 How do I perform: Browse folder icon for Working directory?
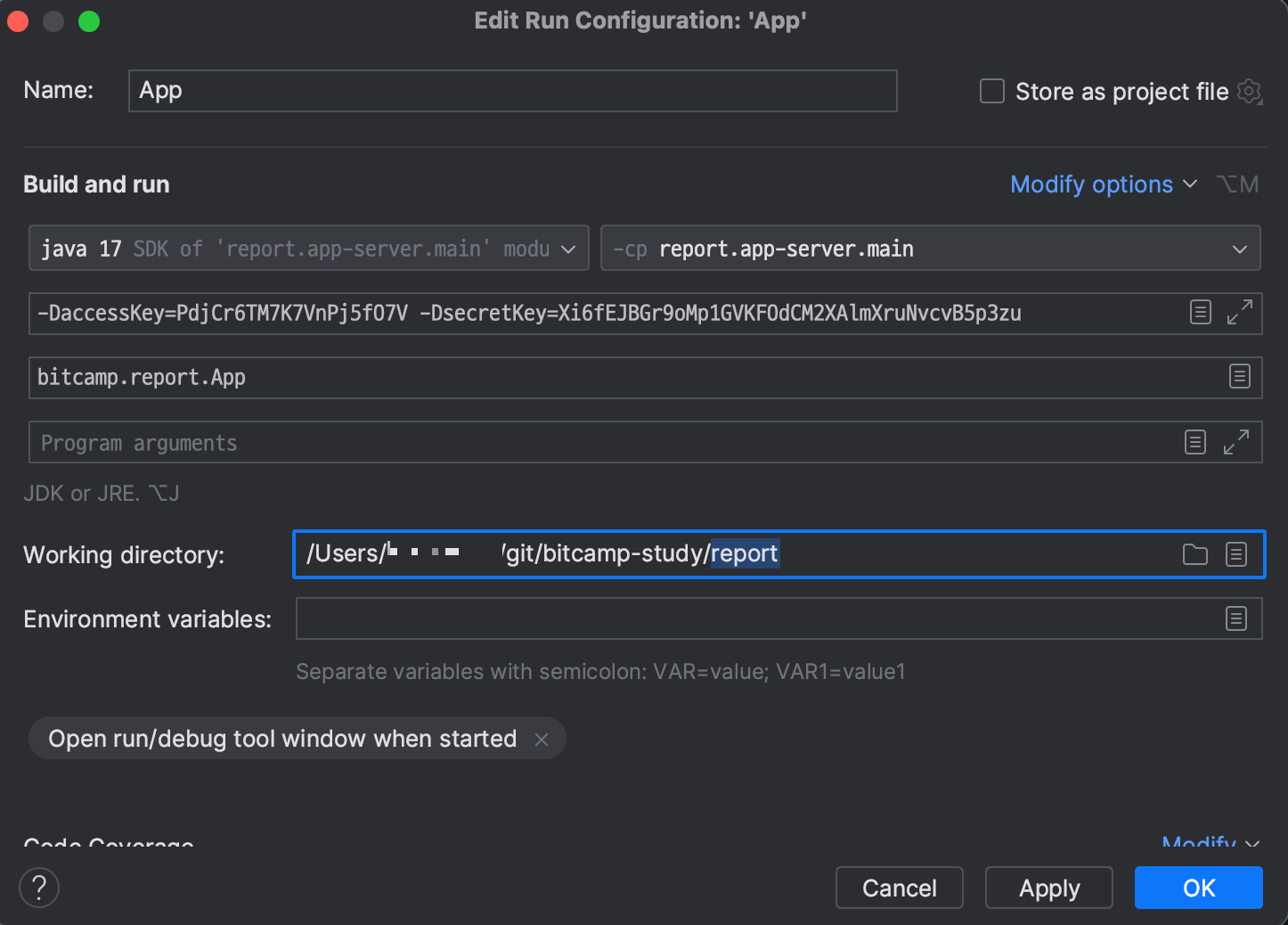pyautogui.click(x=1195, y=554)
